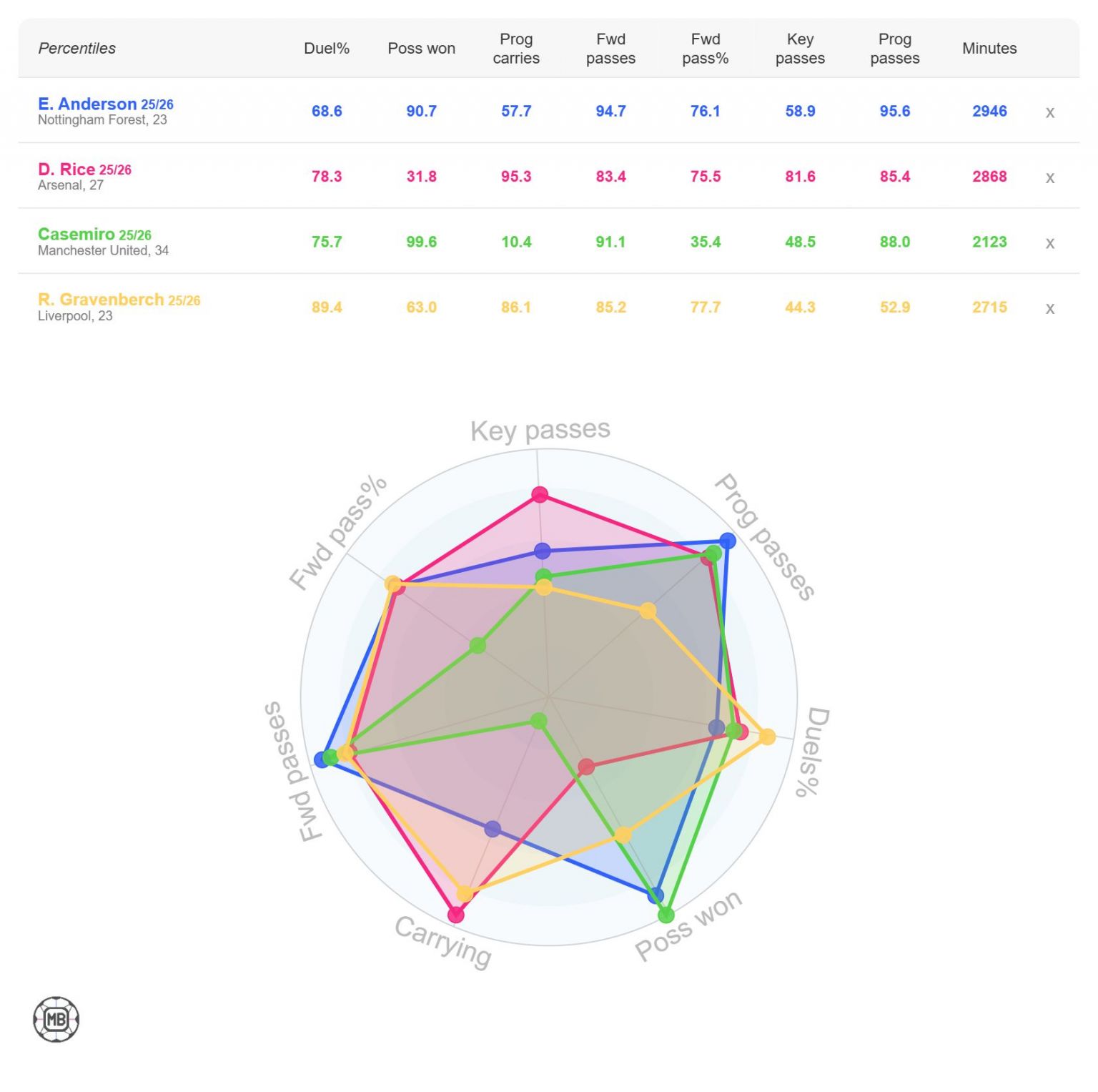Click the Percentiles table label
This screenshot has height=1092, width=1098.
[76, 49]
